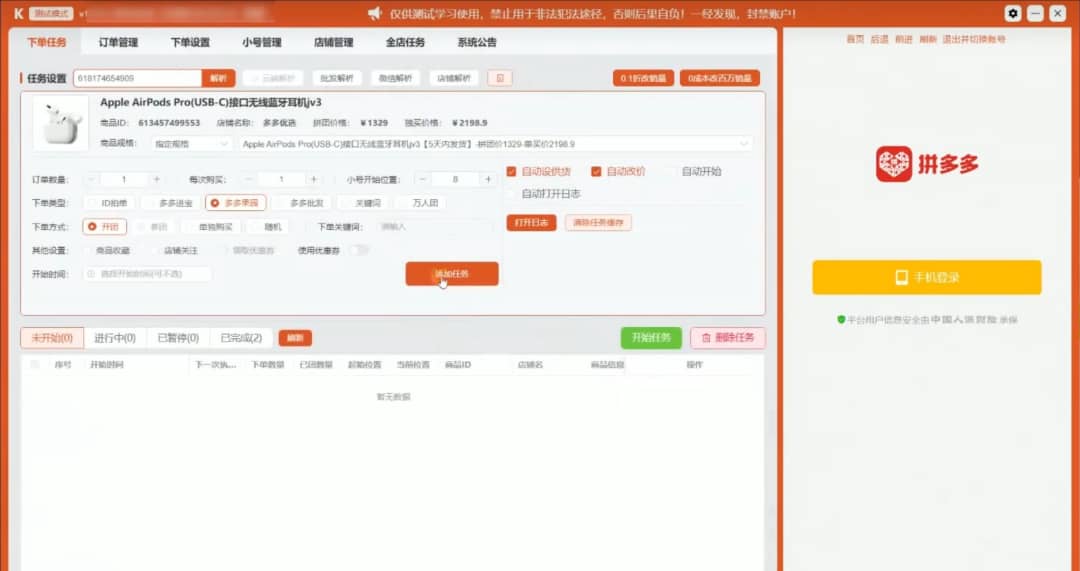Minimize the application window

coord(1035,14)
